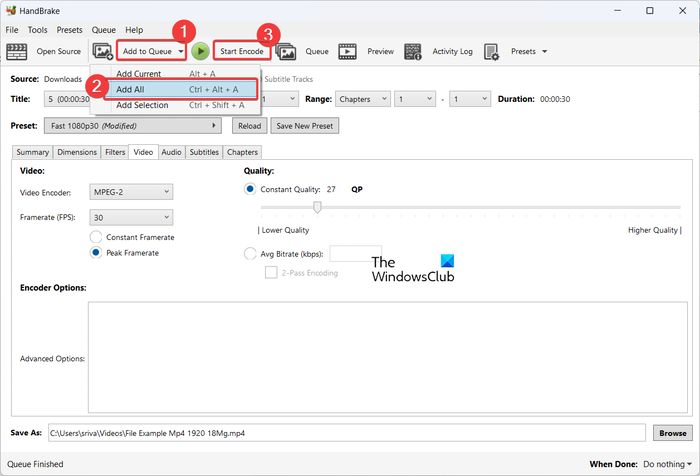The width and height of the screenshot is (700, 476).
Task: Click the Browse button
Action: (x=673, y=433)
